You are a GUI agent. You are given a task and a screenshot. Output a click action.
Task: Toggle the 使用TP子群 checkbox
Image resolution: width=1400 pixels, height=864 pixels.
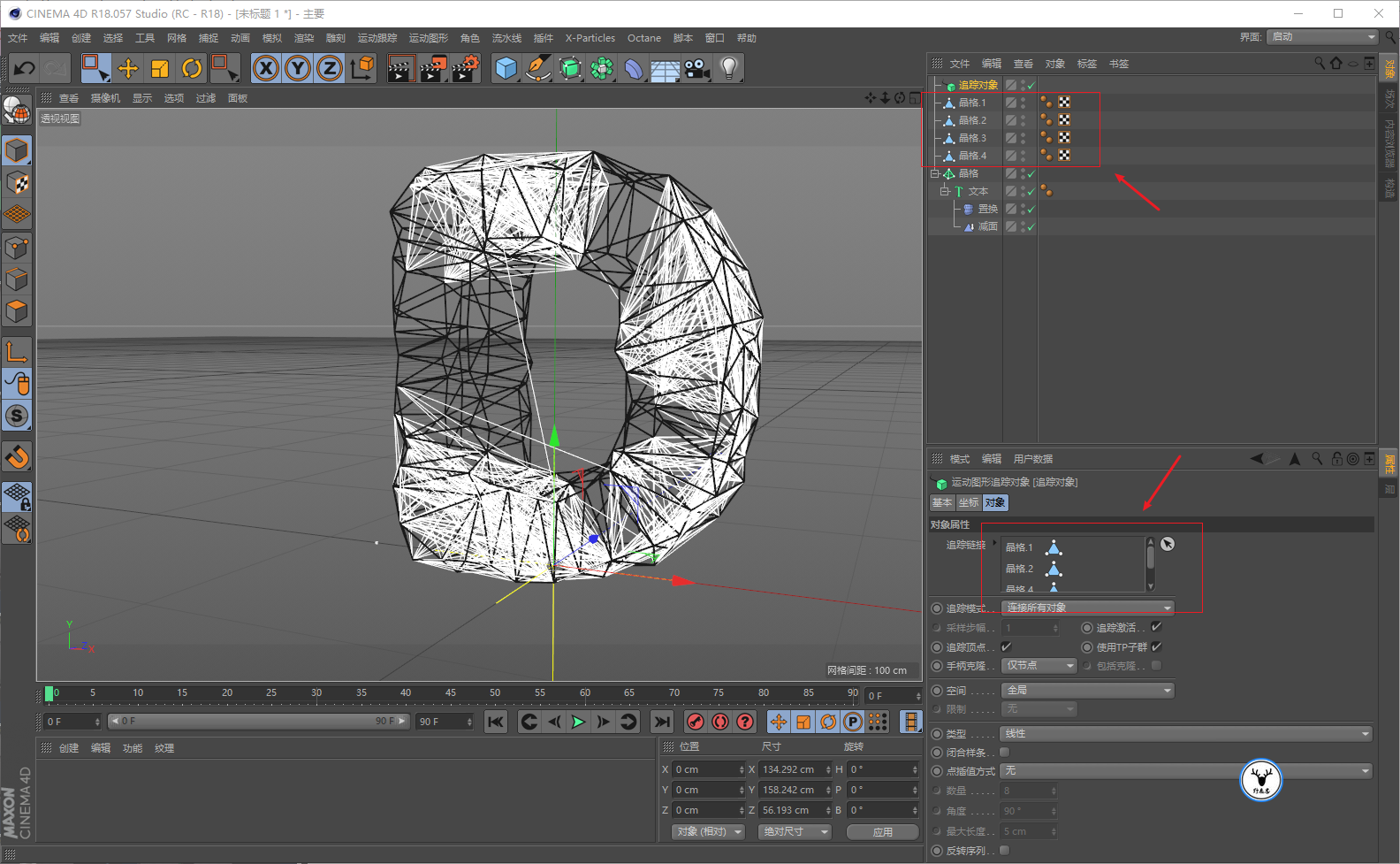[x=1156, y=646]
